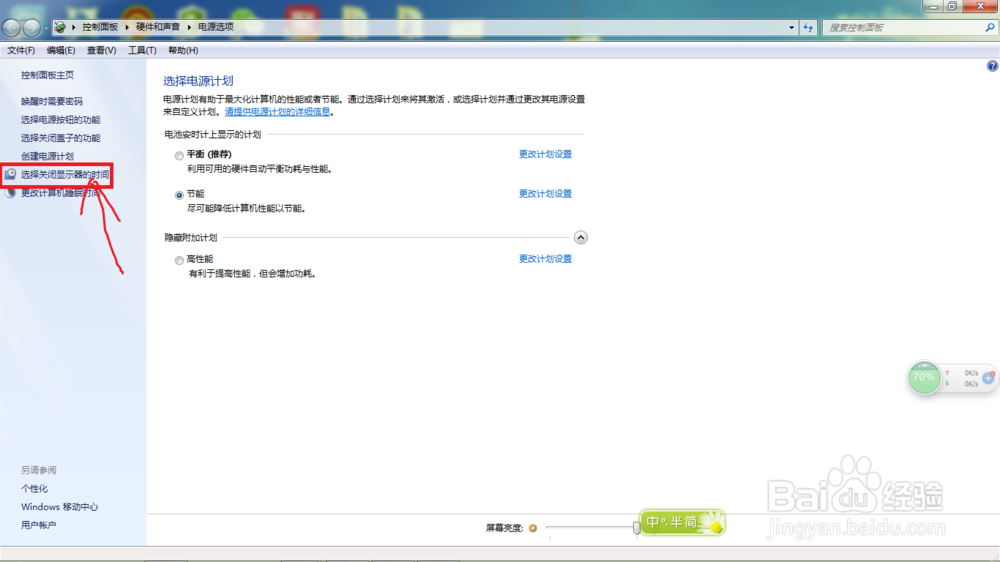Click the Forward navigation arrow
Viewport: 1000px width, 562px height.
(31, 27)
